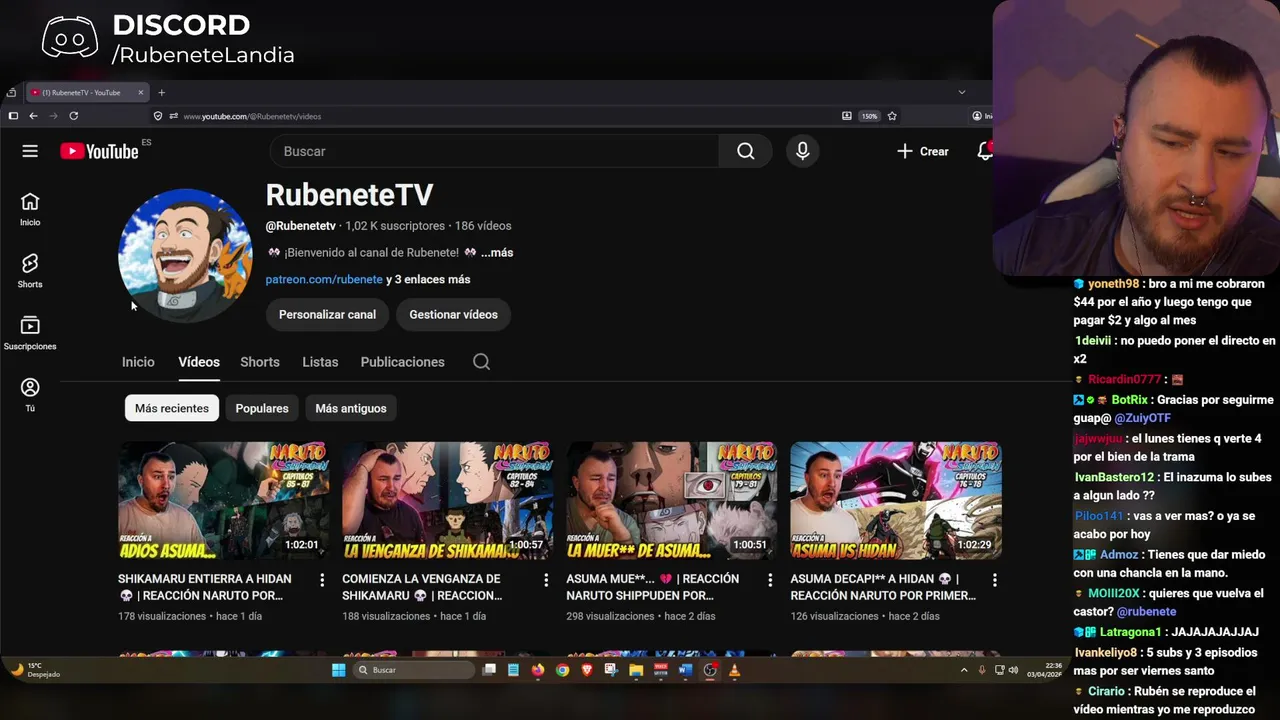Click inside the YouTube Buscar search field
Screen dimensions: 1280x720
pos(494,151)
